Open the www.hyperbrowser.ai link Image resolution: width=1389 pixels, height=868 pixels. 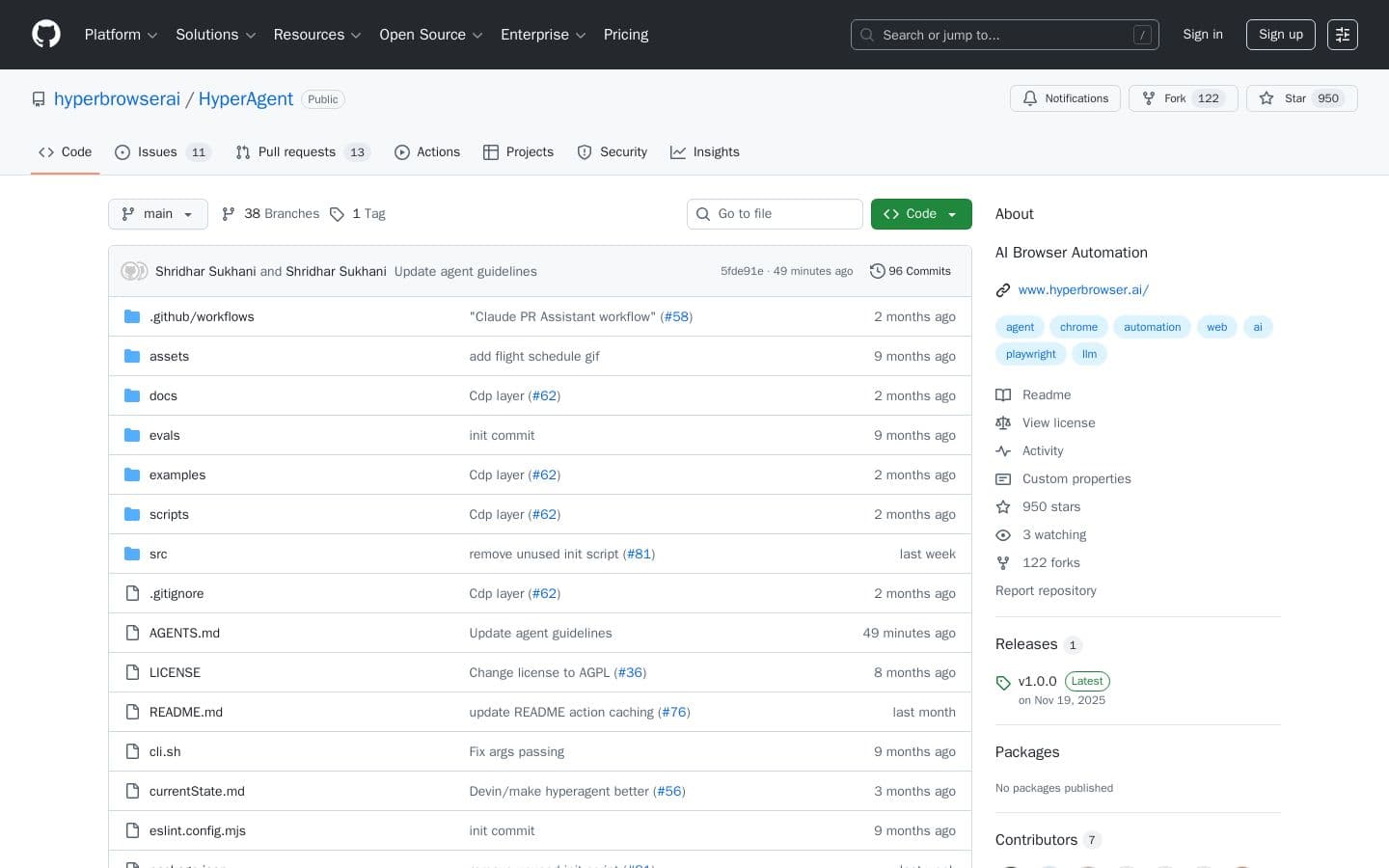point(1083,289)
